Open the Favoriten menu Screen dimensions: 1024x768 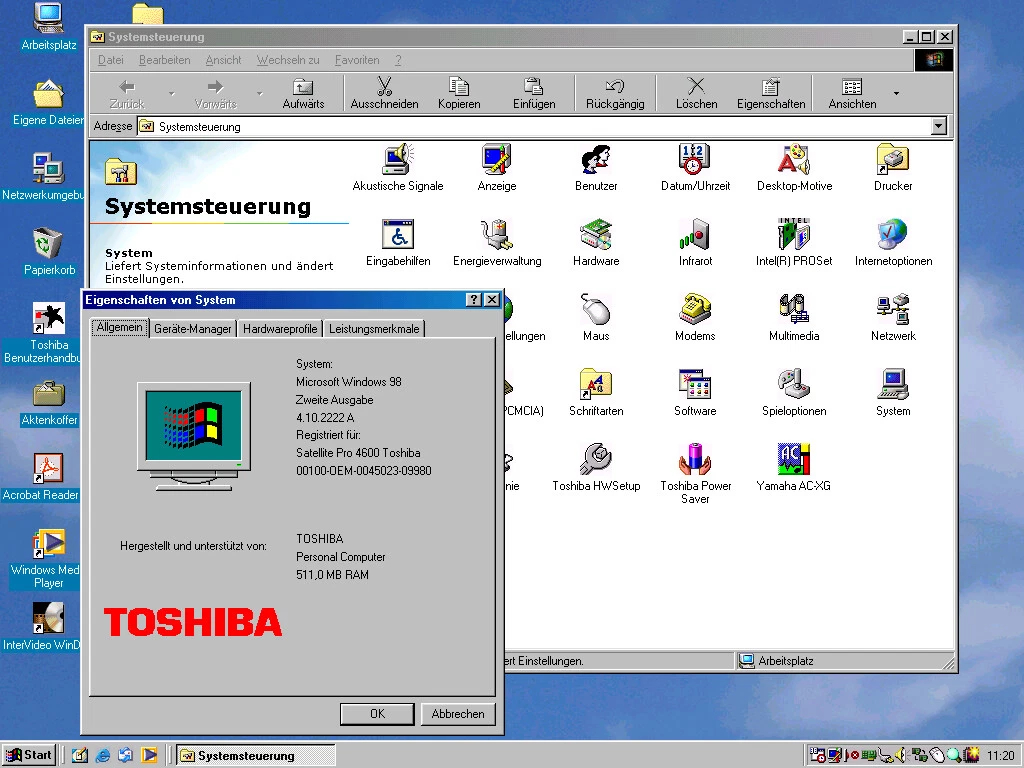(x=357, y=60)
